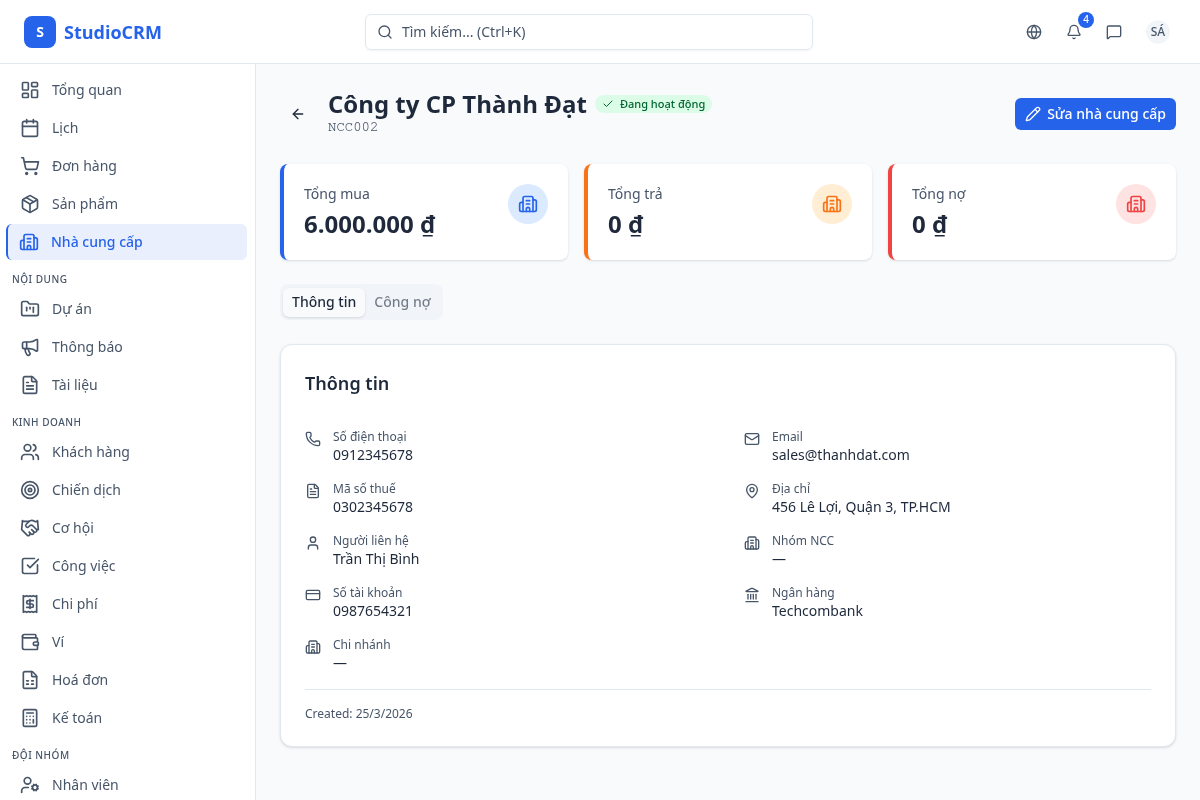
Task: Click the globe language icon
Action: [1034, 32]
